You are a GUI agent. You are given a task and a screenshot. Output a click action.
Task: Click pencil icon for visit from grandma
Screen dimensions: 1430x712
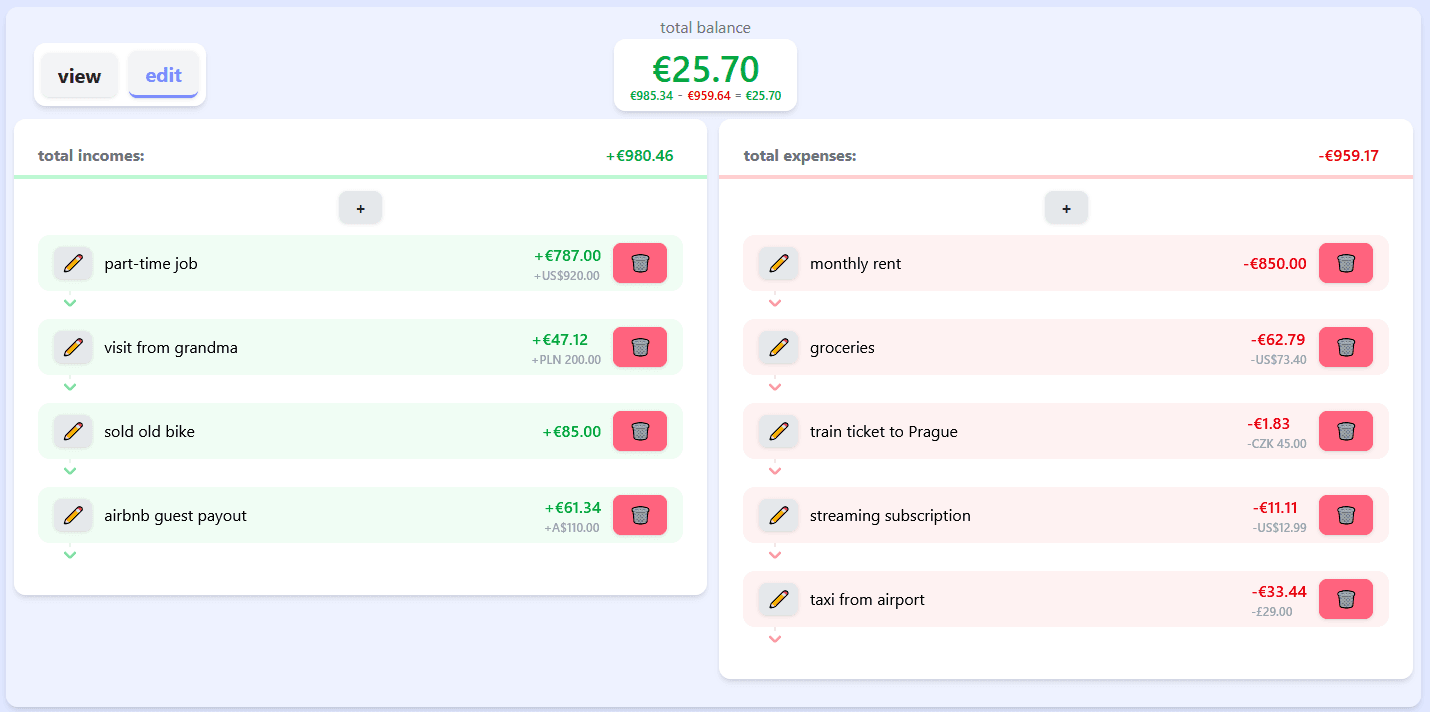point(73,348)
